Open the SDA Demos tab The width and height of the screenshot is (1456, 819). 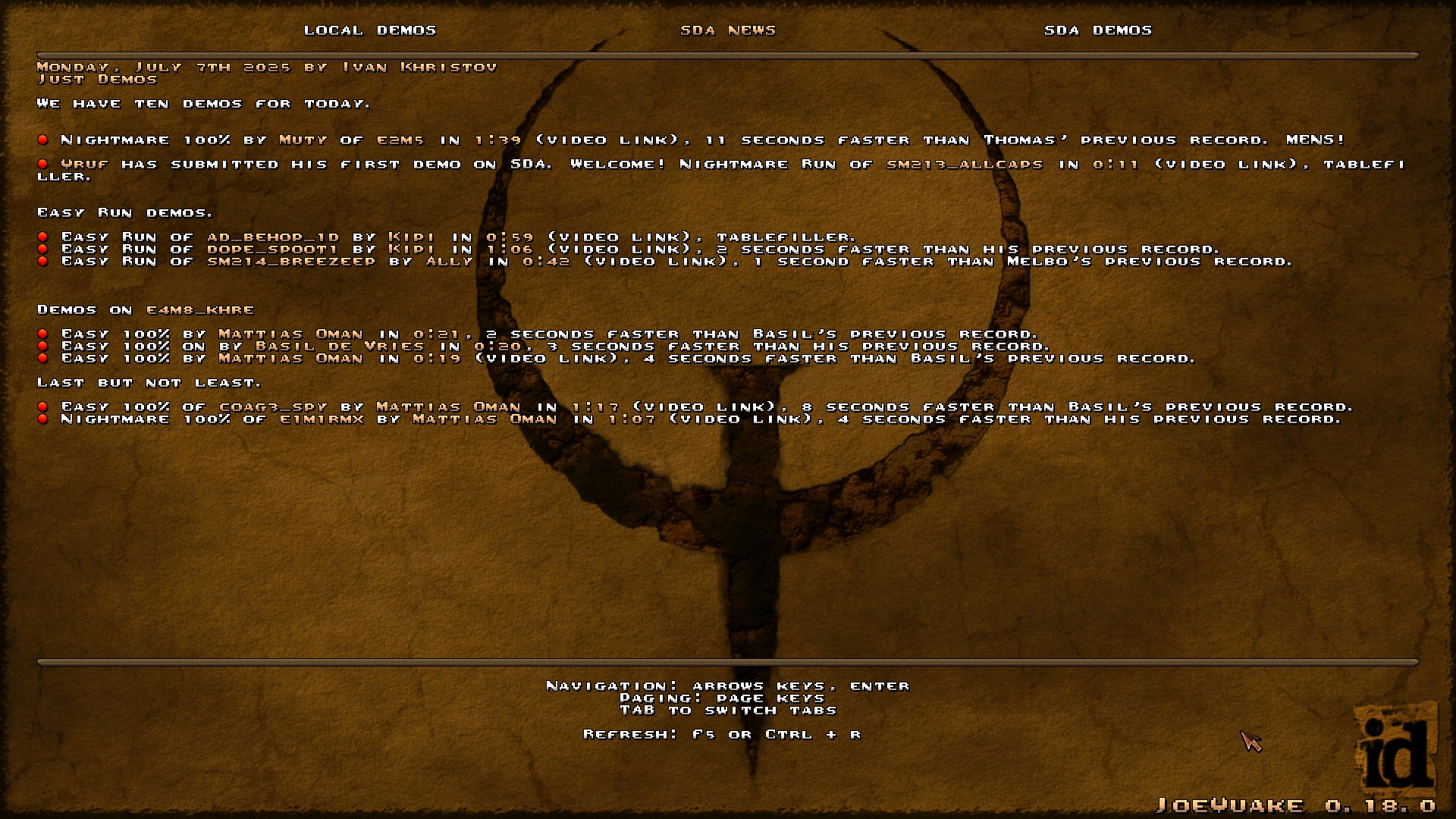point(1098,30)
